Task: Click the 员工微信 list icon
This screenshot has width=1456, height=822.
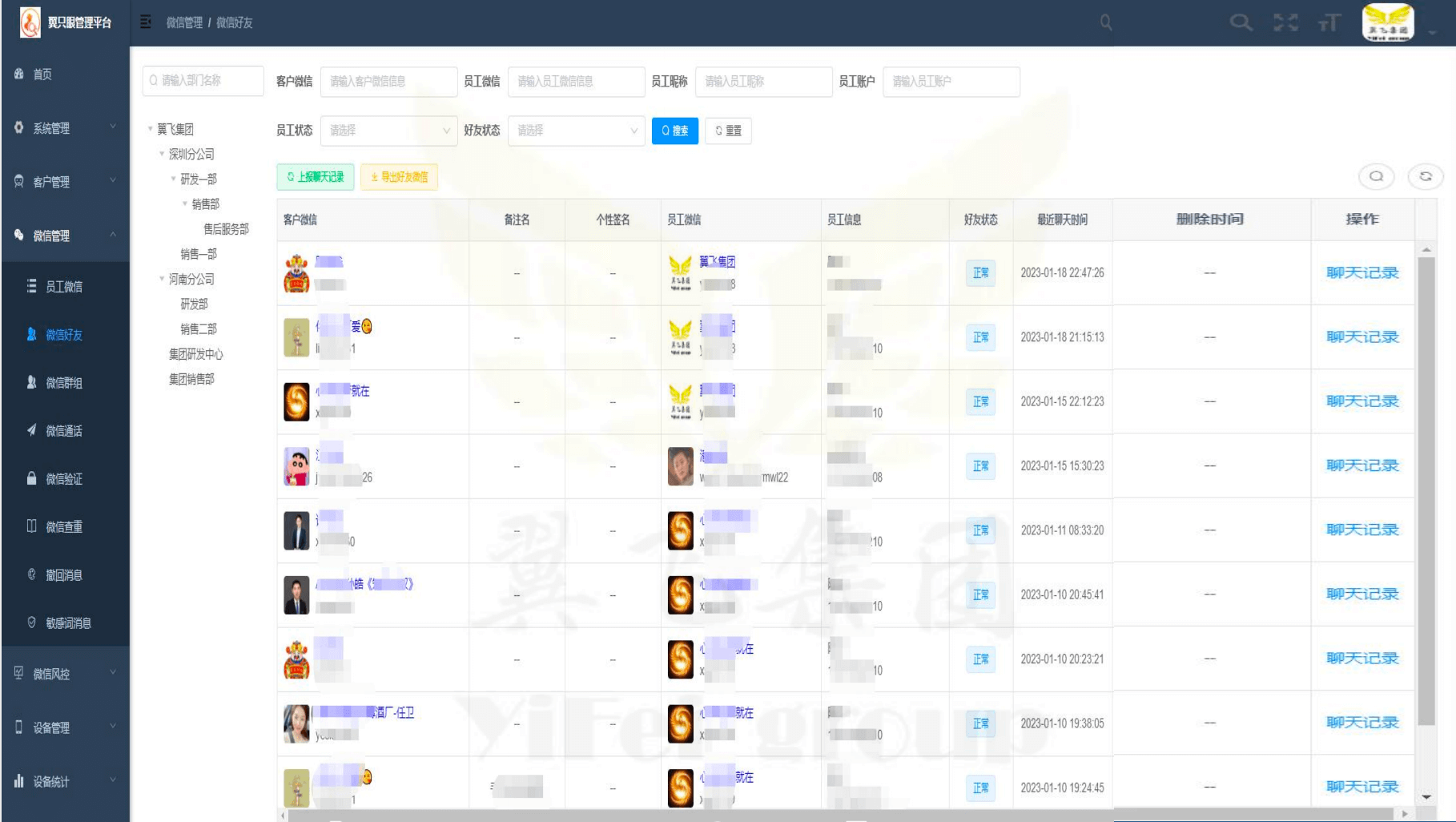Action: (x=32, y=286)
